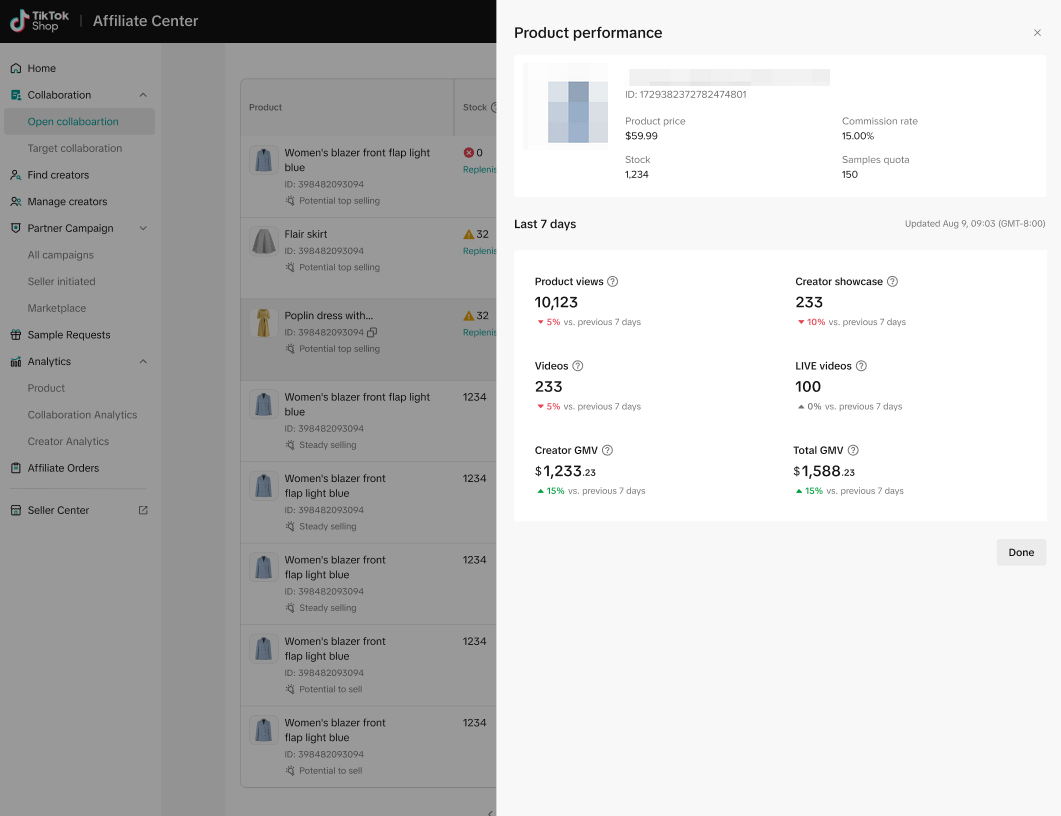This screenshot has width=1061, height=816.
Task: Open Find creators in sidebar
Action: click(58, 175)
